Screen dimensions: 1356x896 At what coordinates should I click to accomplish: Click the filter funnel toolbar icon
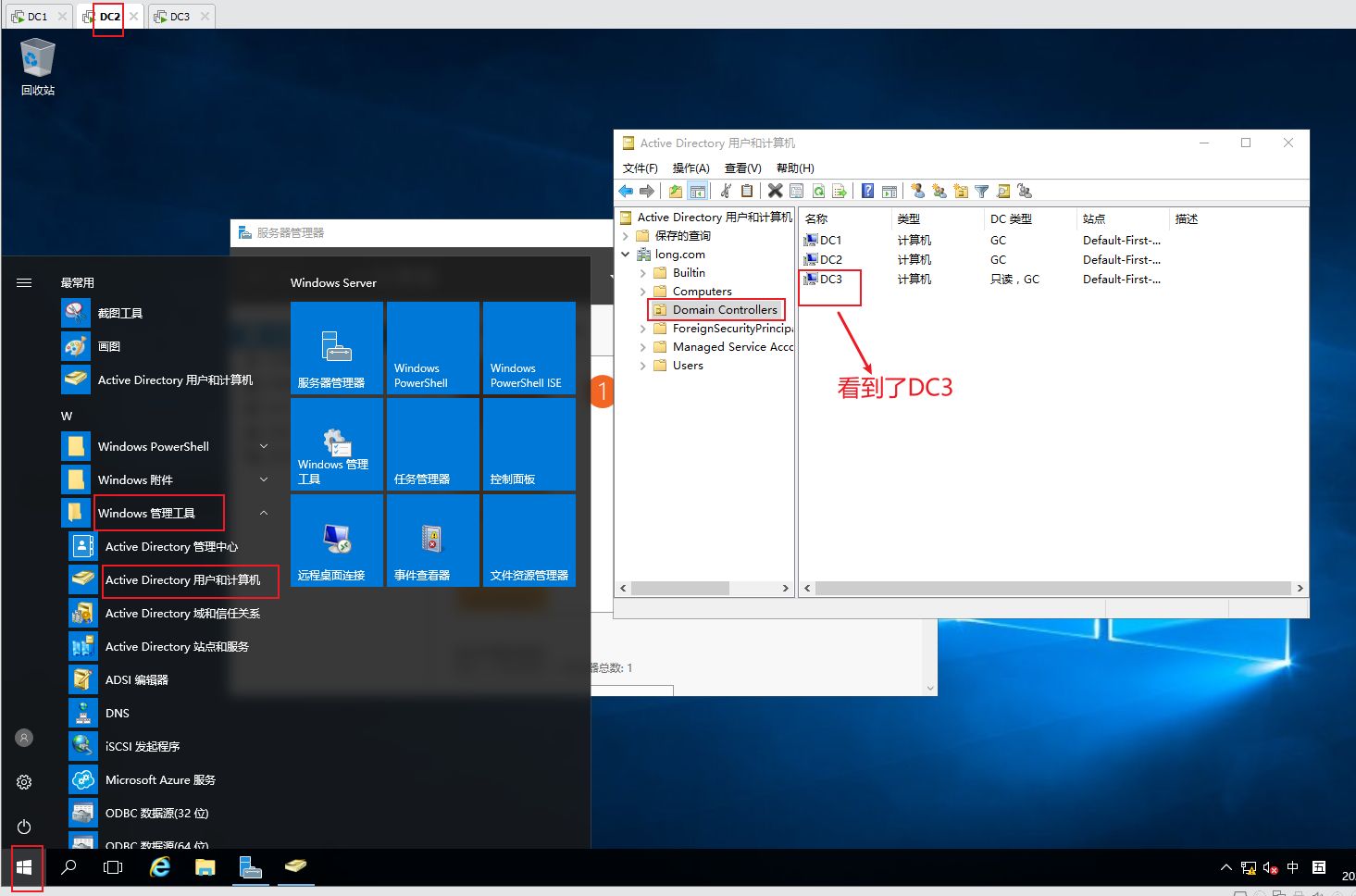pyautogui.click(x=981, y=191)
